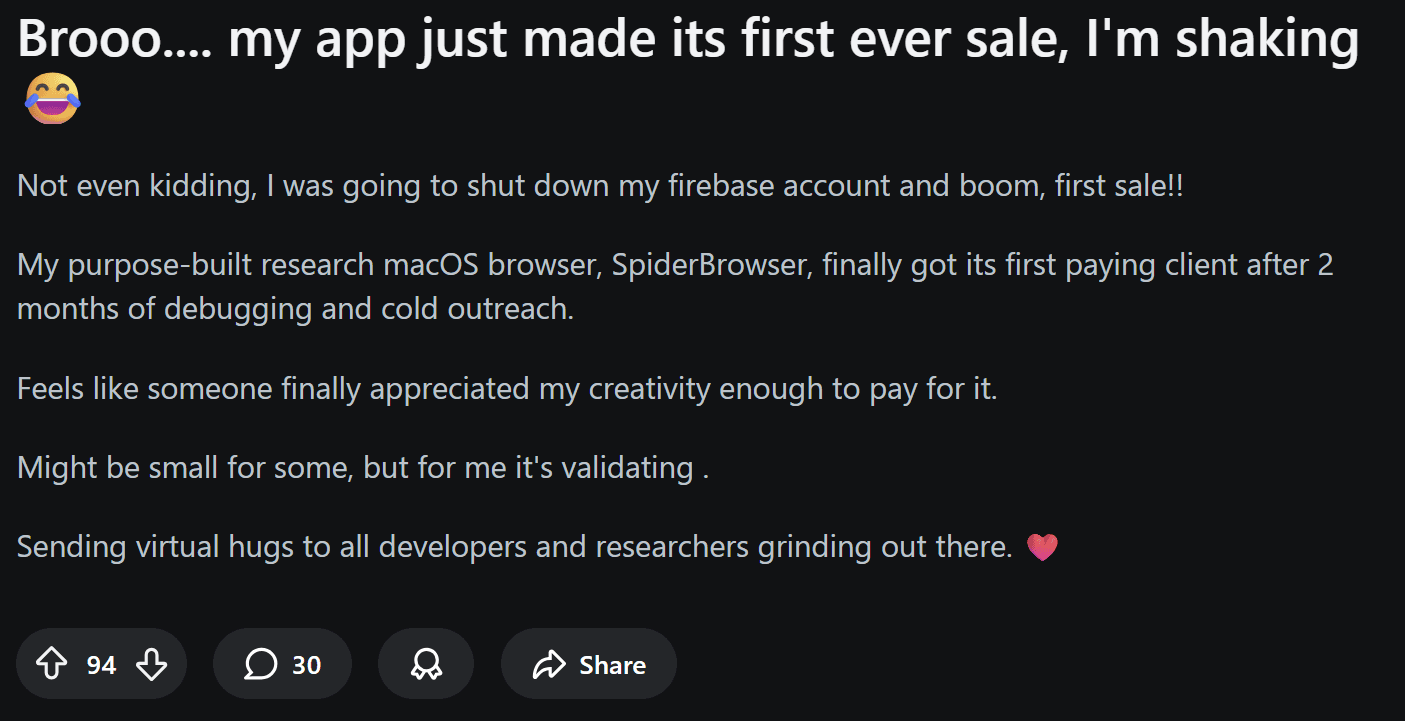This screenshot has width=1405, height=721.
Task: Click the vote count showing 94
Action: [99, 663]
